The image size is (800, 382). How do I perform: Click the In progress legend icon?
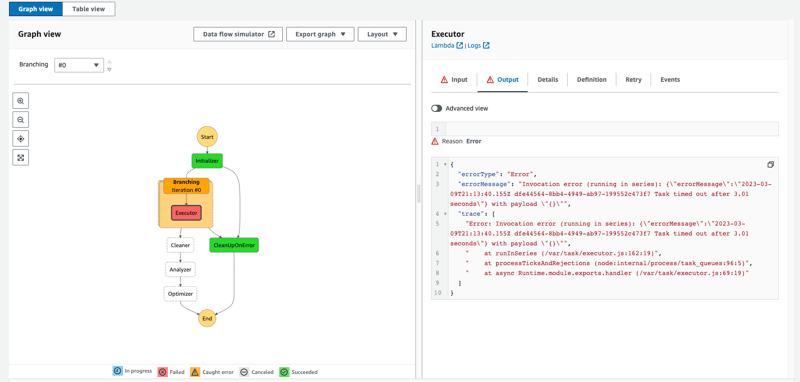point(117,371)
